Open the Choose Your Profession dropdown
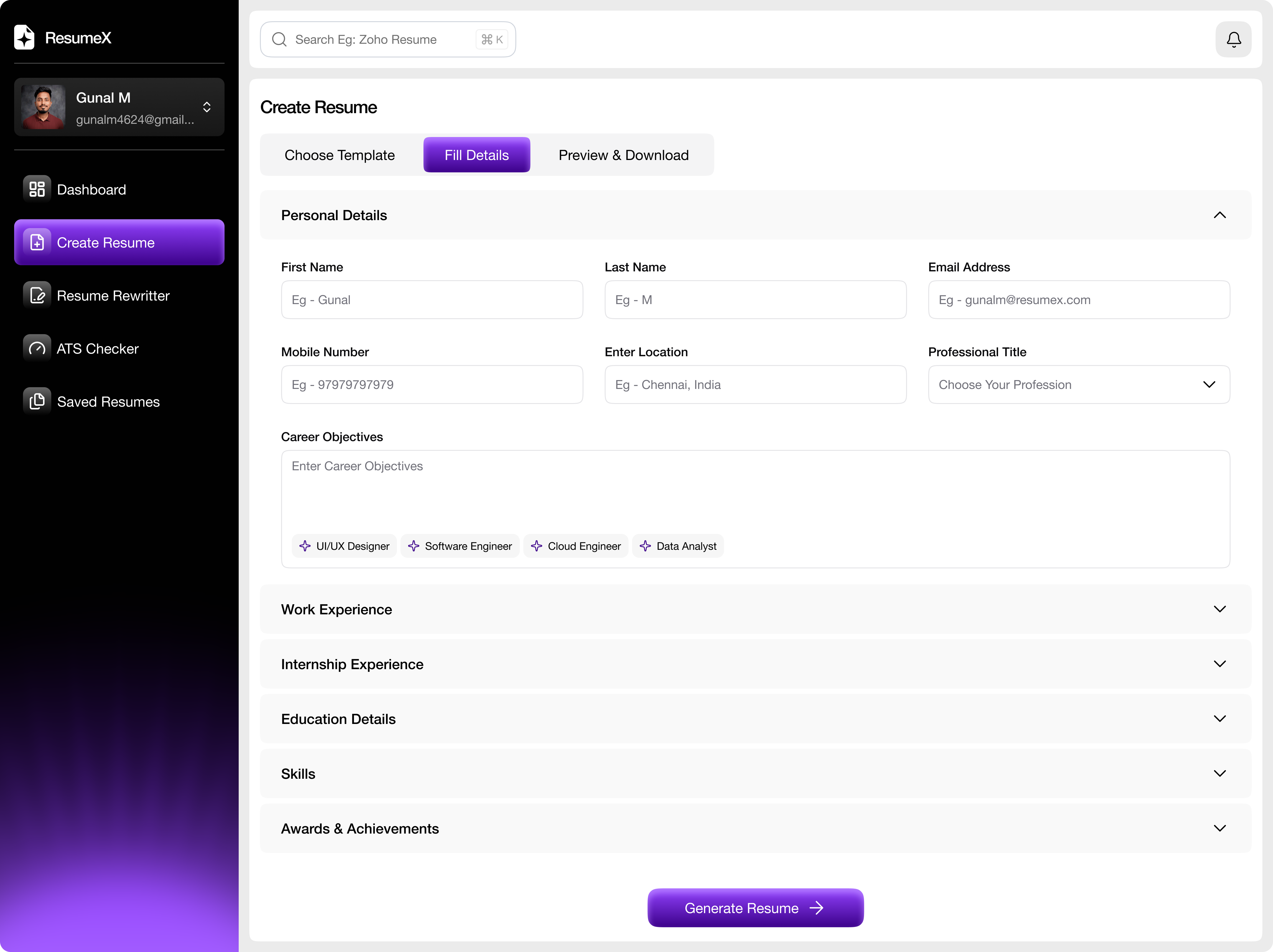 [1079, 385]
